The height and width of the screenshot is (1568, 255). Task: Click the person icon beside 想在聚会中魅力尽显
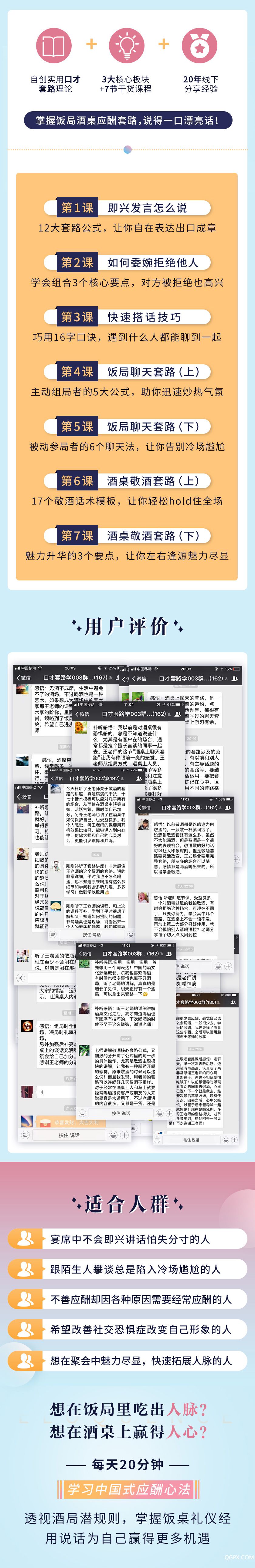point(26,1360)
